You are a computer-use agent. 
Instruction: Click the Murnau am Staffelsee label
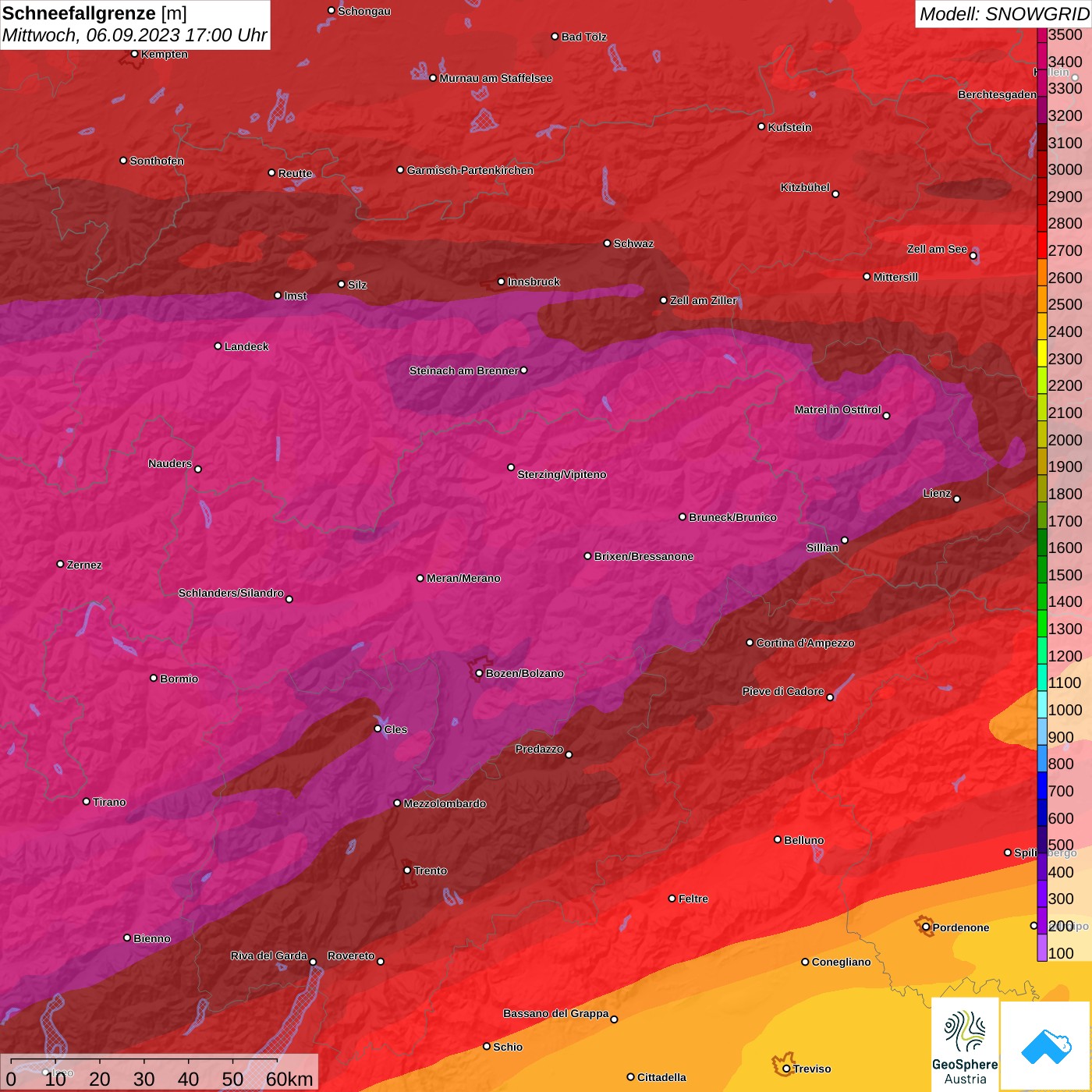click(x=495, y=78)
